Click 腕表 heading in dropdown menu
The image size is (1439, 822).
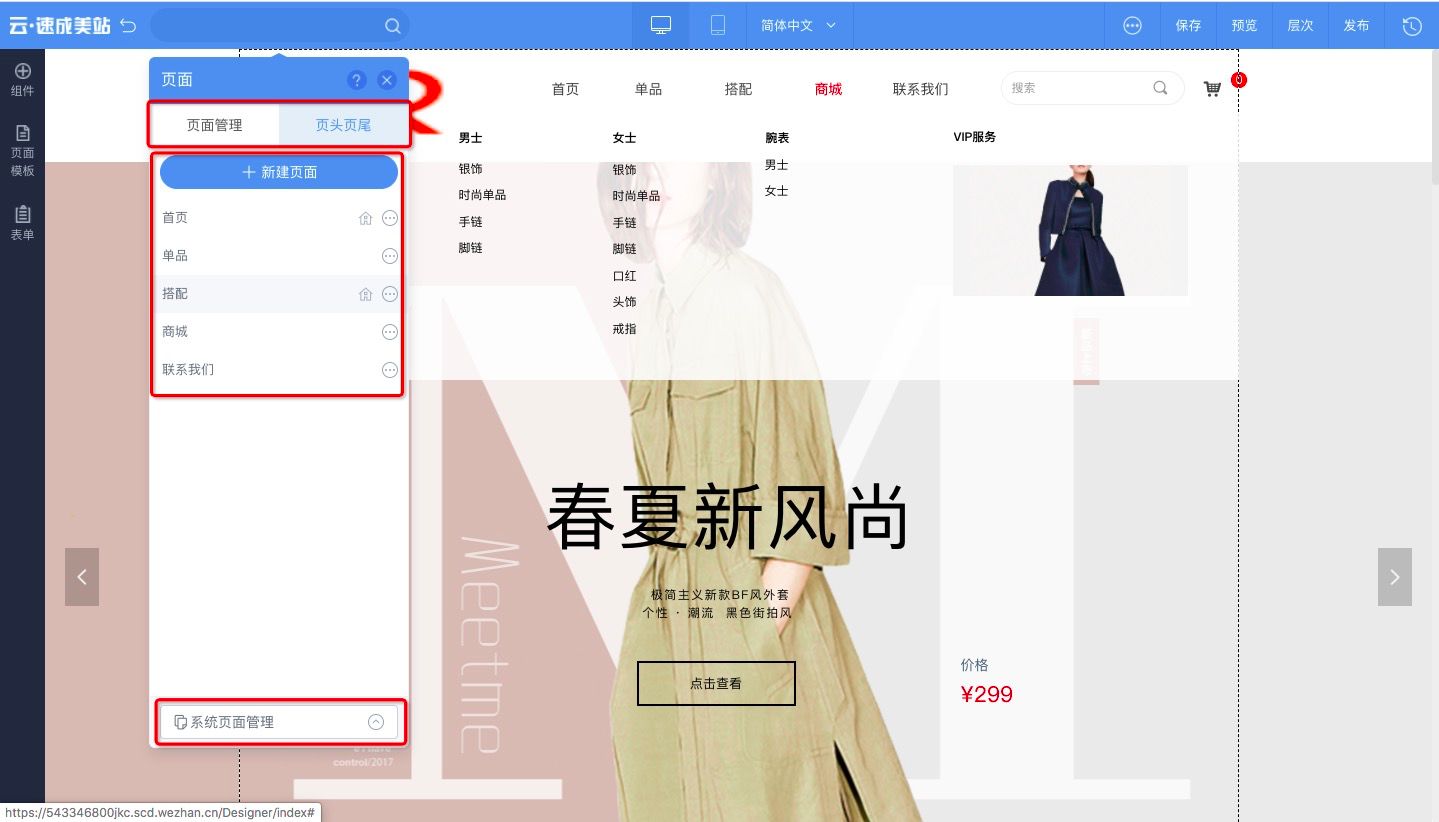(777, 138)
